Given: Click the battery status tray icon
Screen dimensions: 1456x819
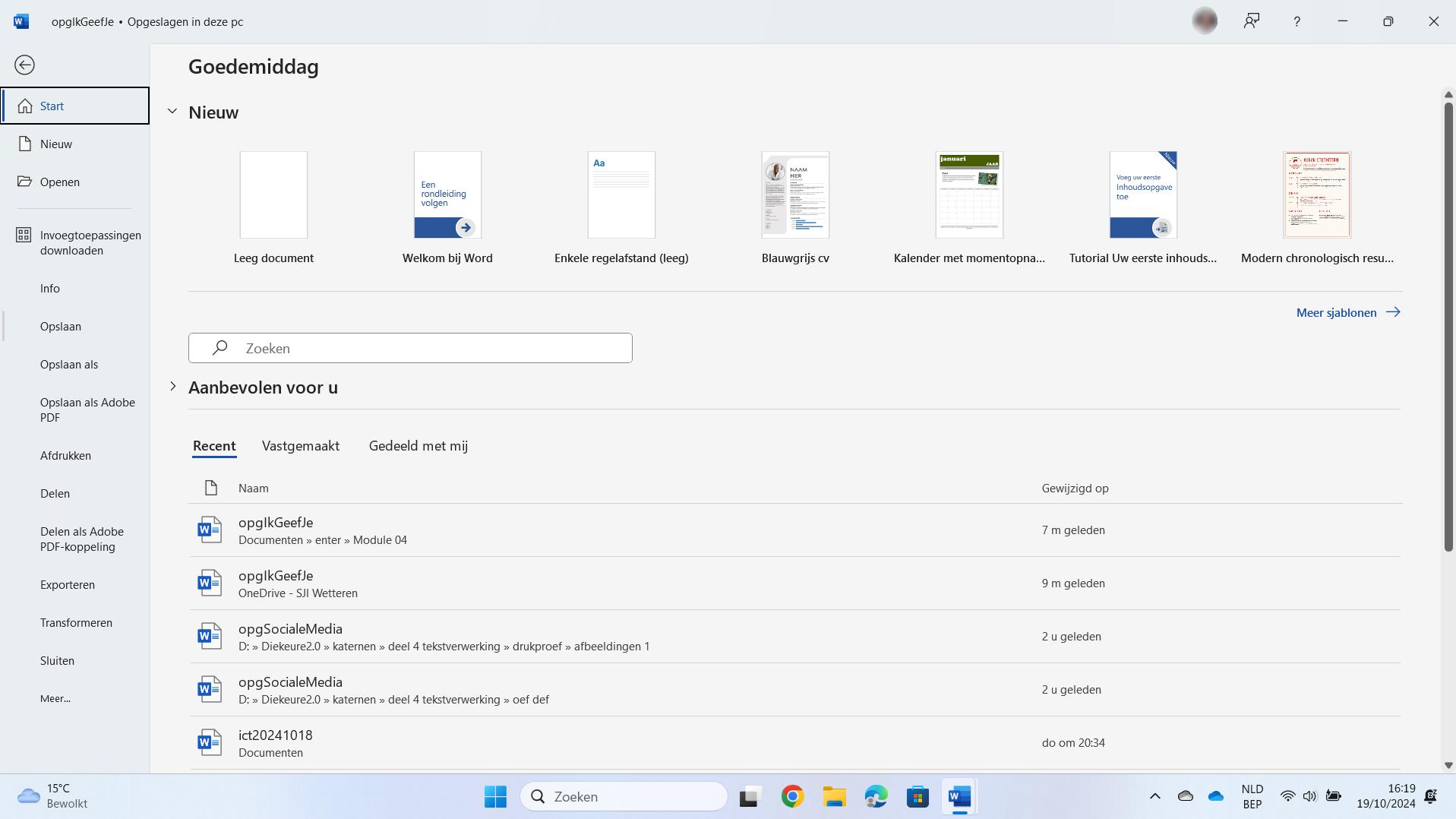Looking at the screenshot, I should (1334, 797).
